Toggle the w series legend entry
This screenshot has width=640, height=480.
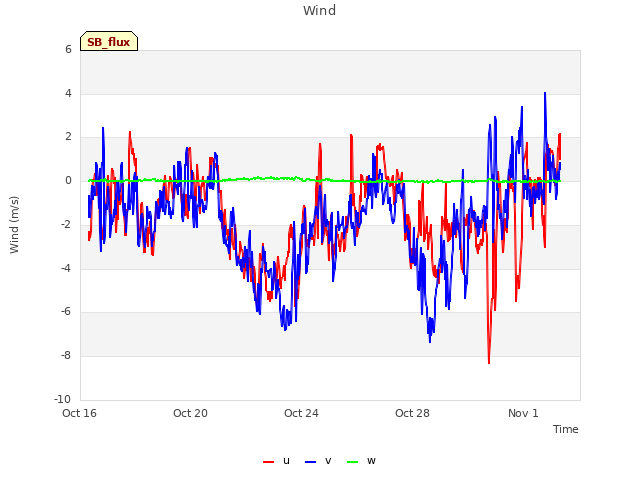[361, 461]
